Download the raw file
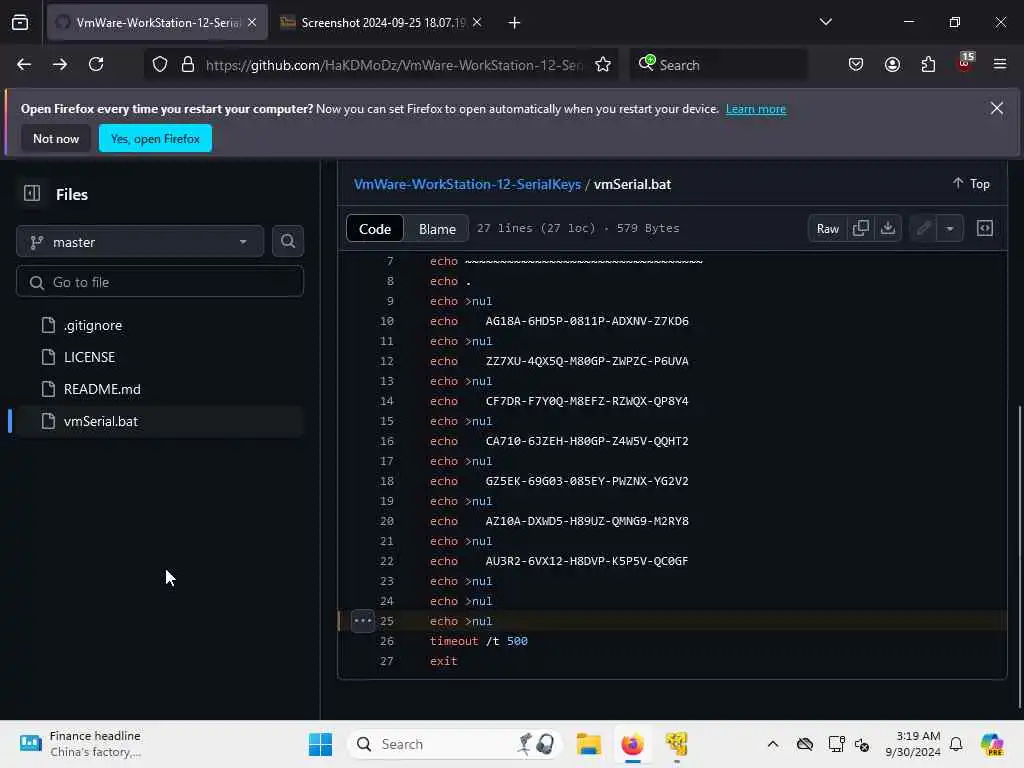The width and height of the screenshot is (1024, 768). (888, 229)
